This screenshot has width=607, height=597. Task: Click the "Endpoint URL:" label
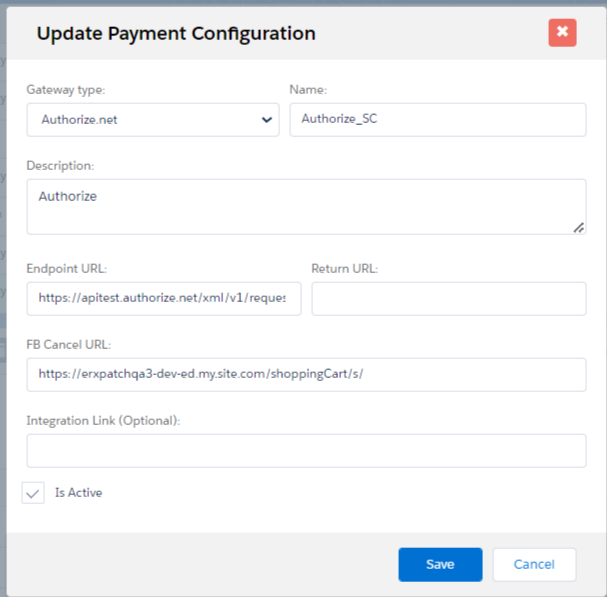[x=66, y=268]
